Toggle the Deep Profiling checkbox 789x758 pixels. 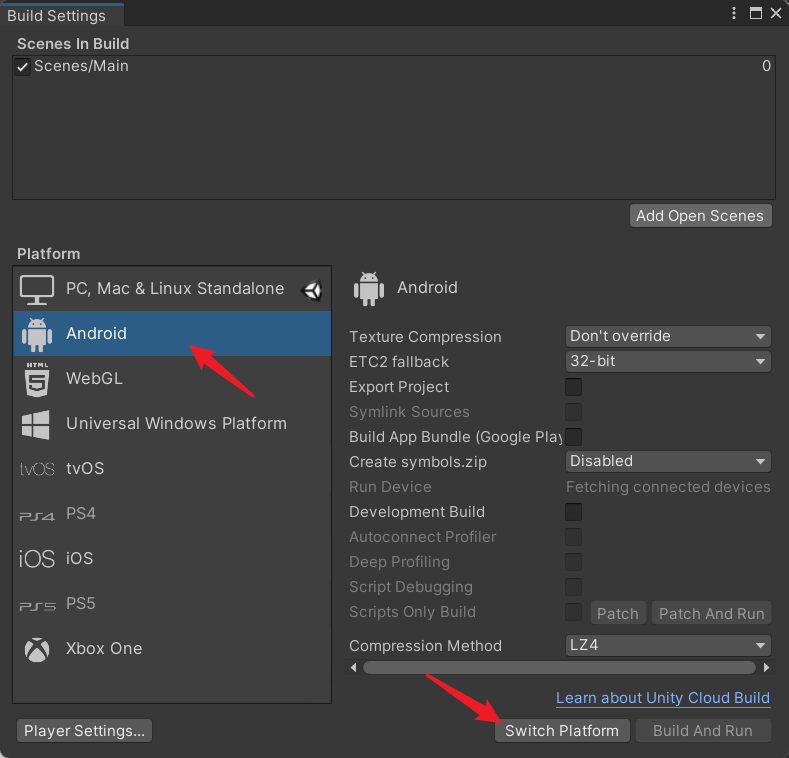tap(573, 562)
